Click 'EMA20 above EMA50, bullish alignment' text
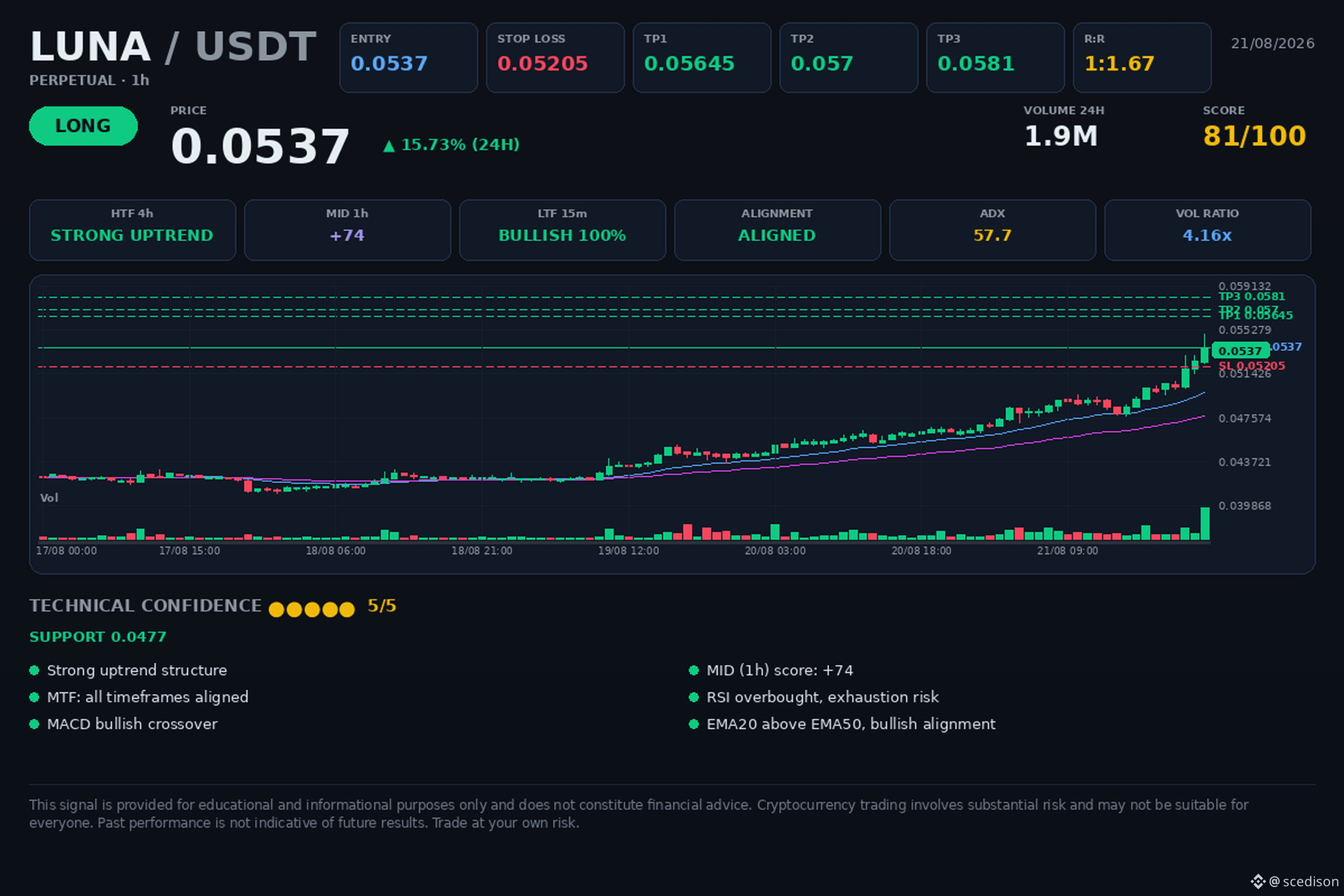Screen dimensions: 1344x896 [851, 724]
